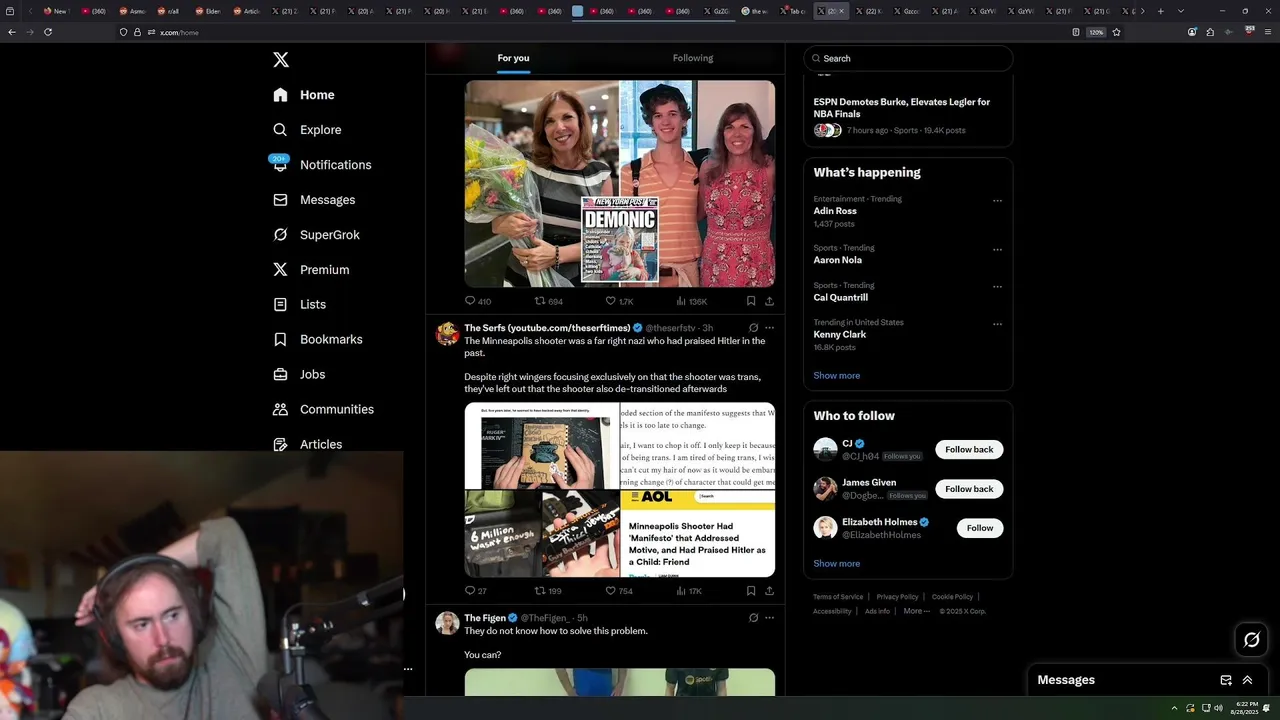Share the post with 410 comments
The height and width of the screenshot is (720, 1280).
click(769, 301)
